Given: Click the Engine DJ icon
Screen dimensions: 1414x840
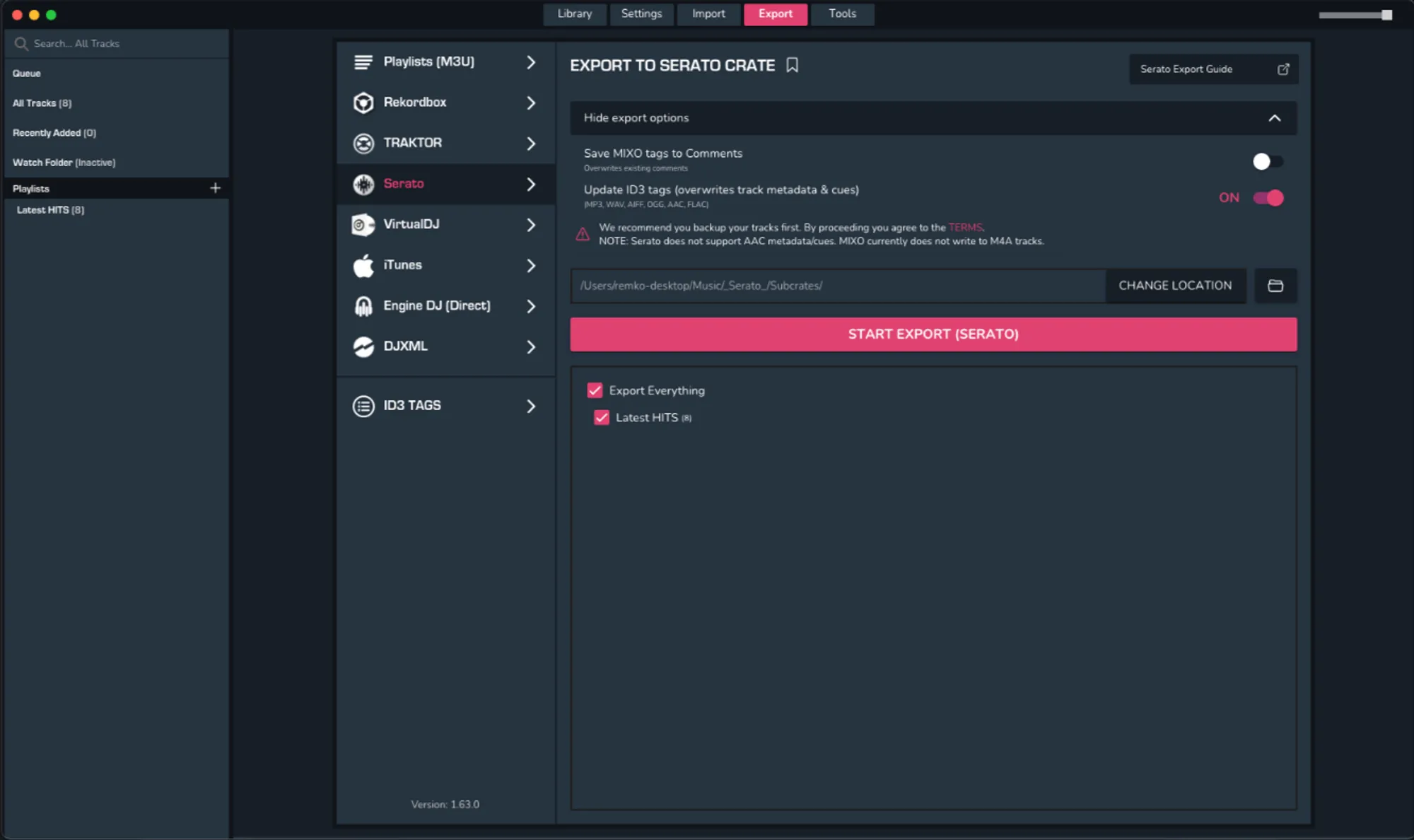Looking at the screenshot, I should pyautogui.click(x=363, y=306).
